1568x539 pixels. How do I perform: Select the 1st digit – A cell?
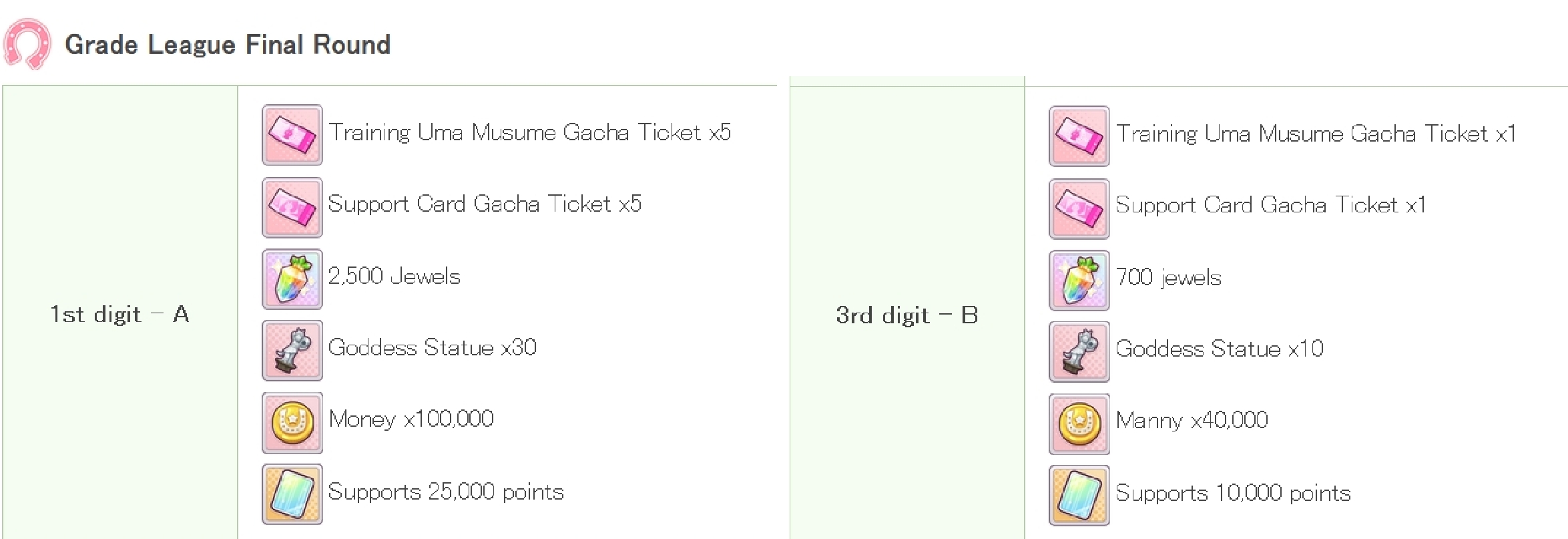click(x=120, y=314)
